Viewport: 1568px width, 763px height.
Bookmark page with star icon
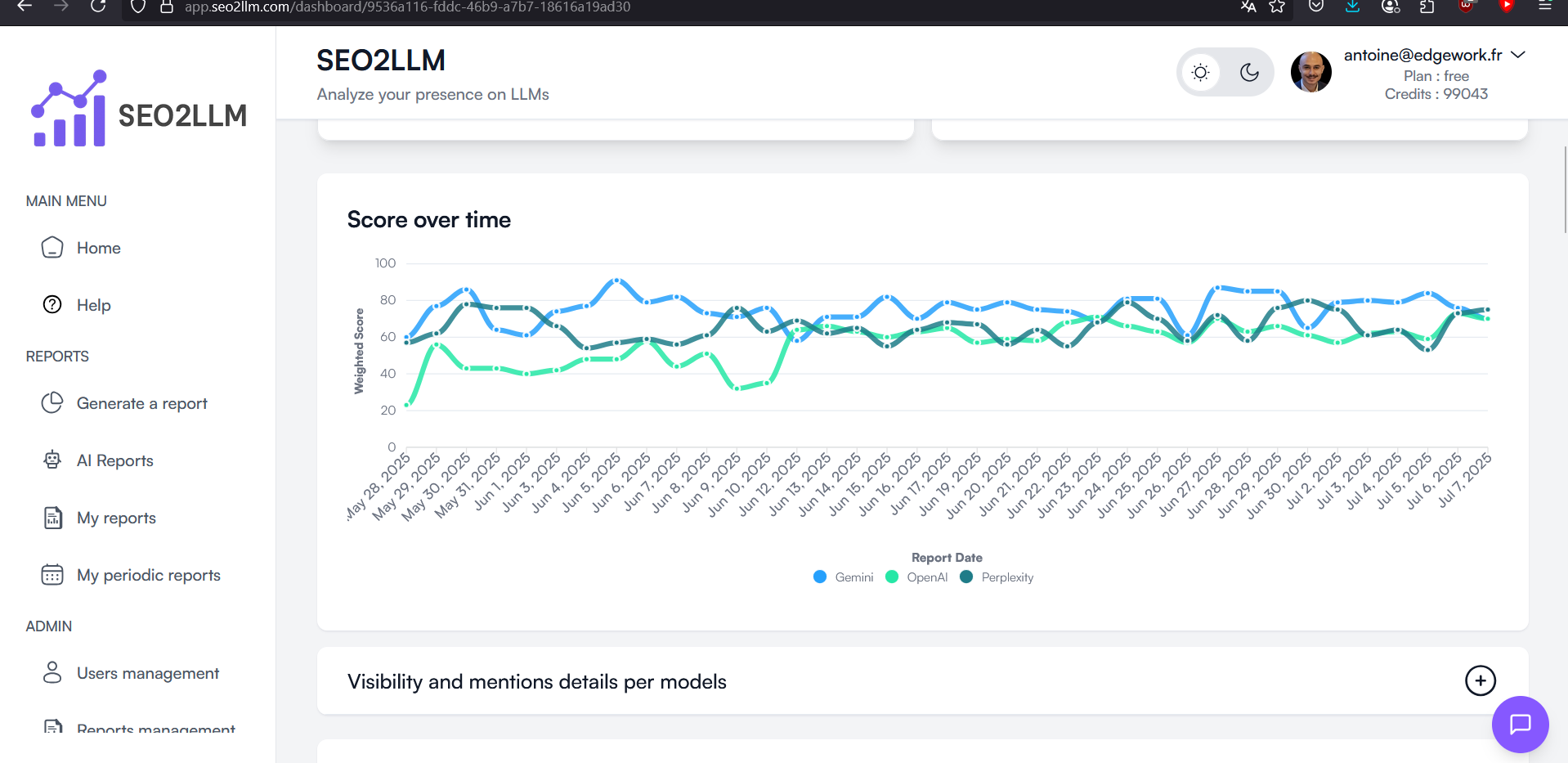point(1277,7)
